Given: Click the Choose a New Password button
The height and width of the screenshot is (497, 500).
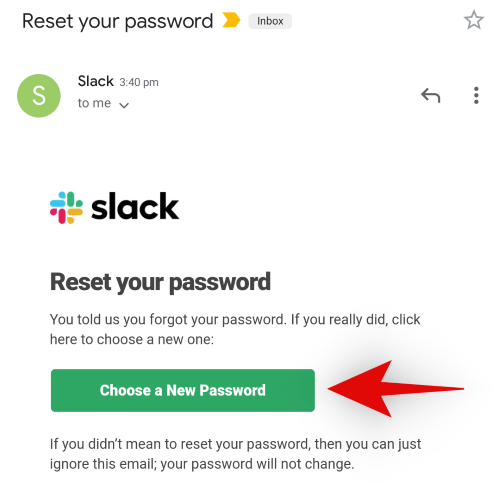Looking at the screenshot, I should point(183,390).
